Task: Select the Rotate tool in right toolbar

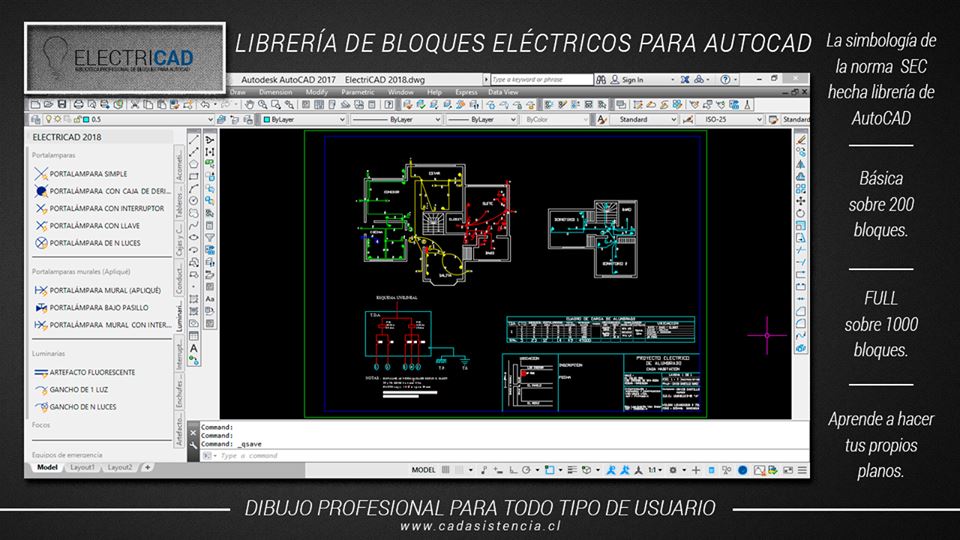Action: click(800, 214)
